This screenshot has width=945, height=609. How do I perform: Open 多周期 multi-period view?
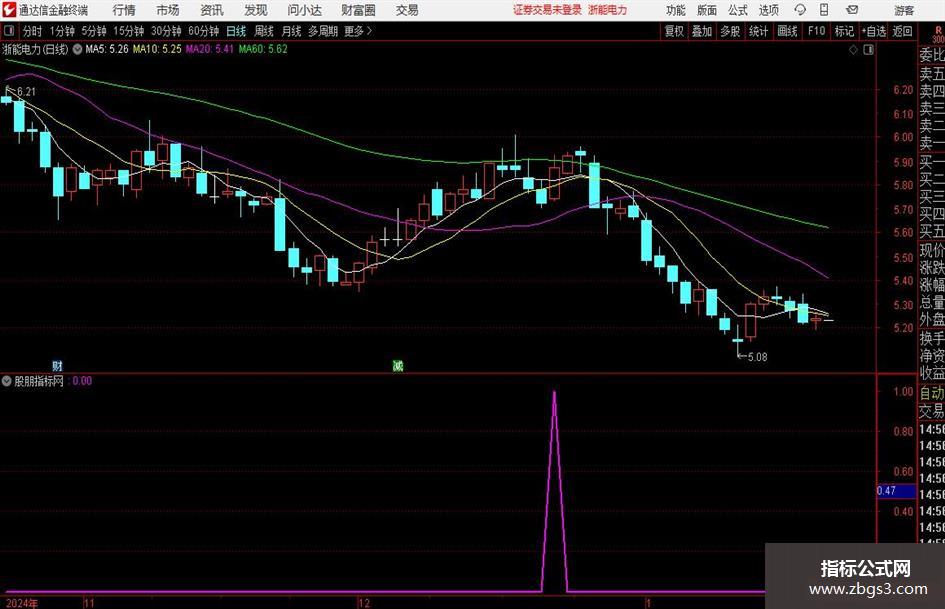click(323, 31)
